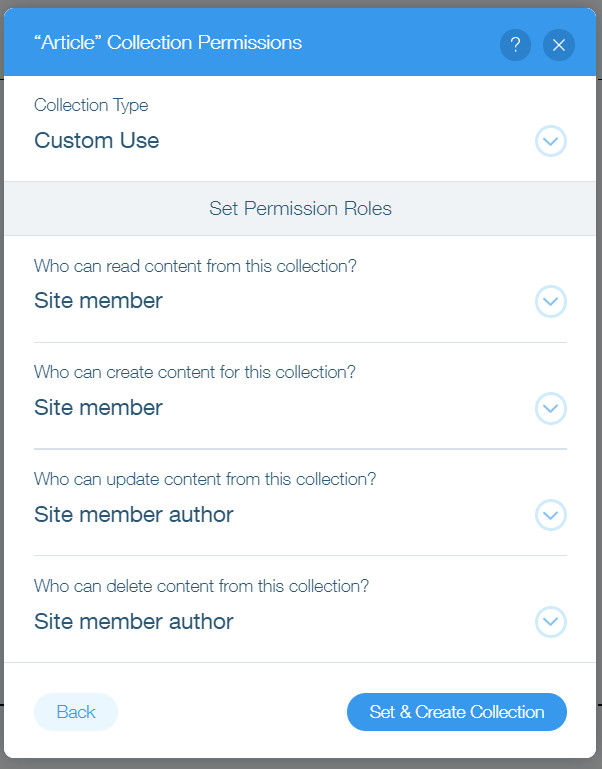602x769 pixels.
Task: Open the help question mark icon
Action: (x=515, y=45)
